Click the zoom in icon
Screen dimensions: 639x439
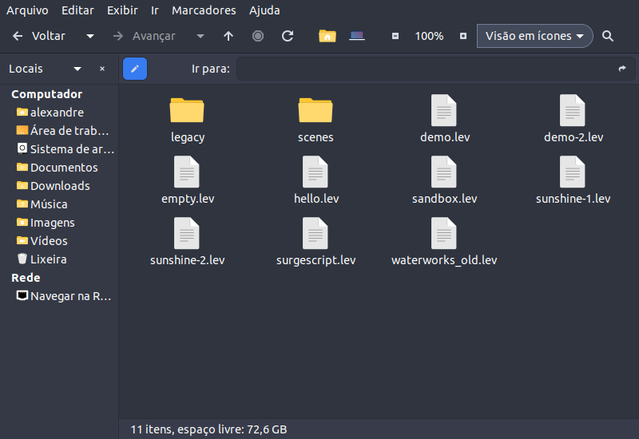point(463,36)
